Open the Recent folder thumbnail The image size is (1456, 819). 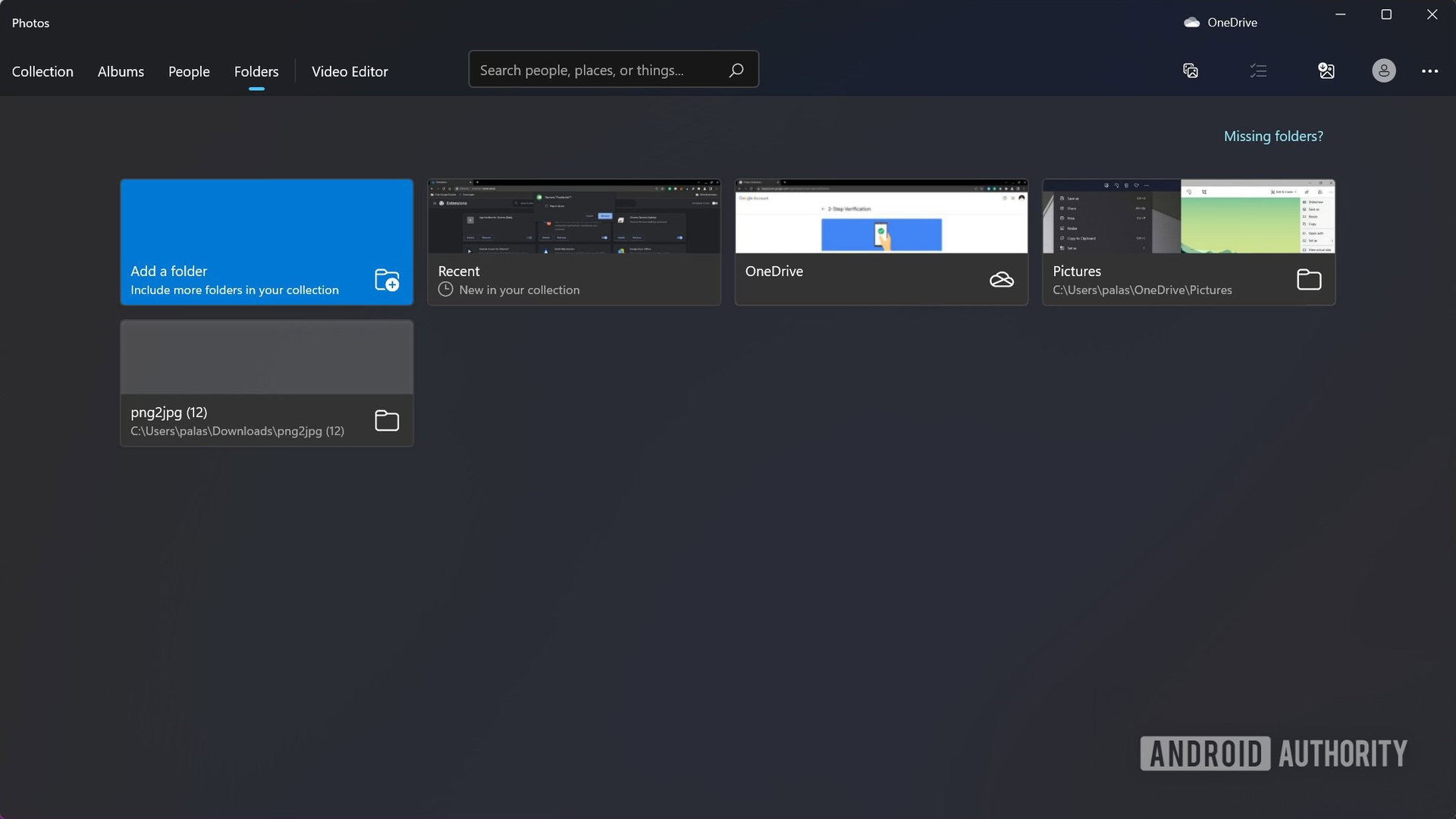(574, 216)
